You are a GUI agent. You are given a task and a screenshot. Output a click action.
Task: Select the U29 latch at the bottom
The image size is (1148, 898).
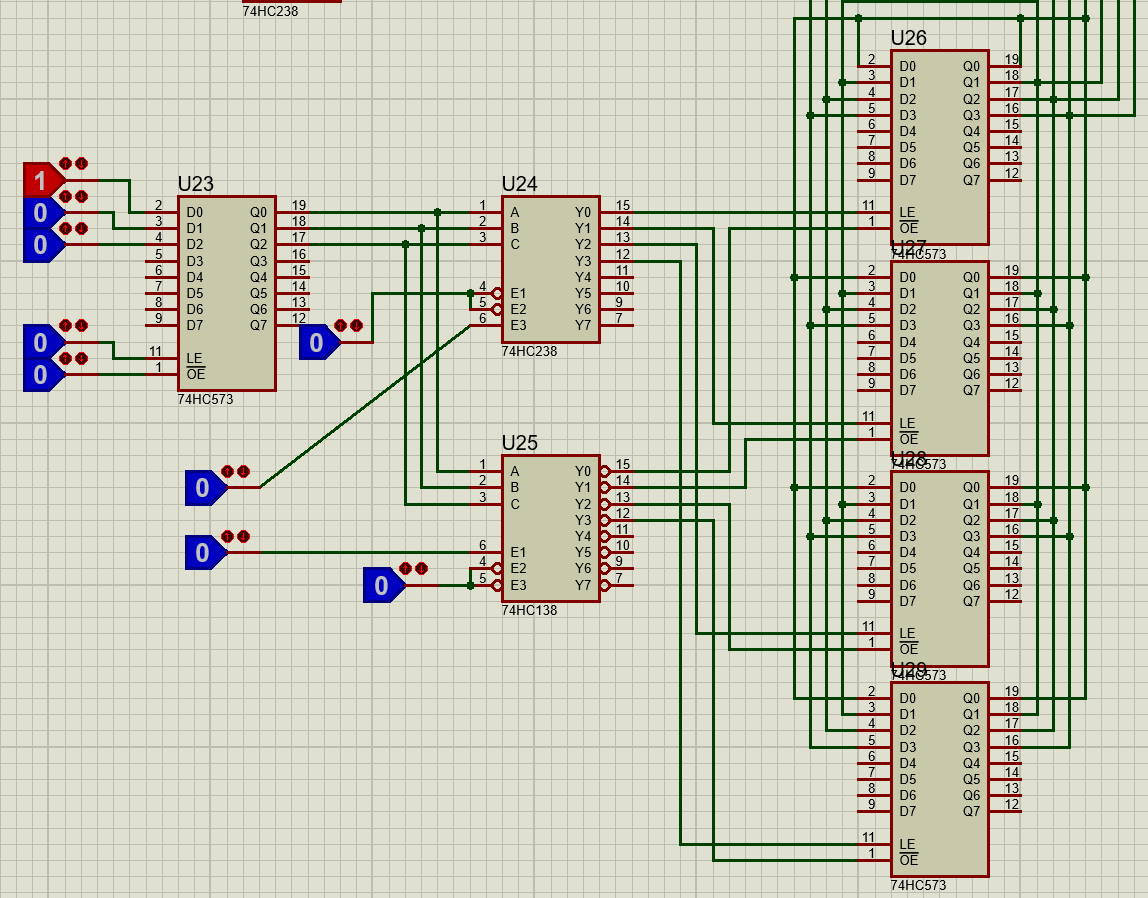(925, 779)
